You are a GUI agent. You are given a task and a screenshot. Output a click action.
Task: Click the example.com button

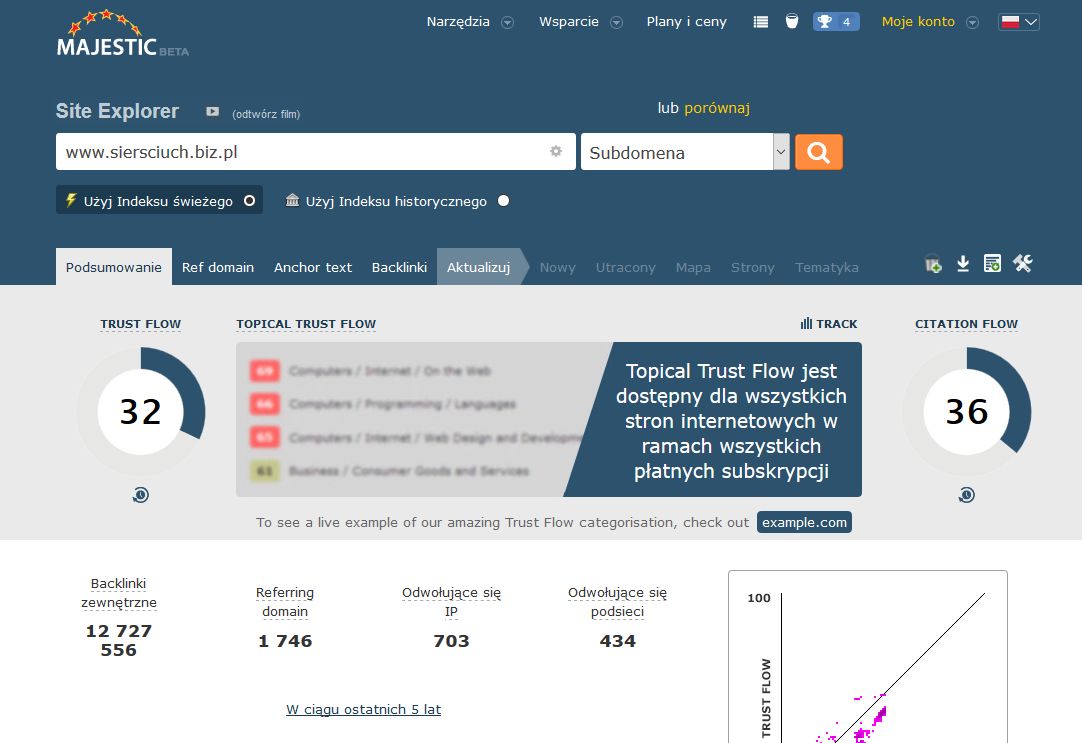(805, 522)
